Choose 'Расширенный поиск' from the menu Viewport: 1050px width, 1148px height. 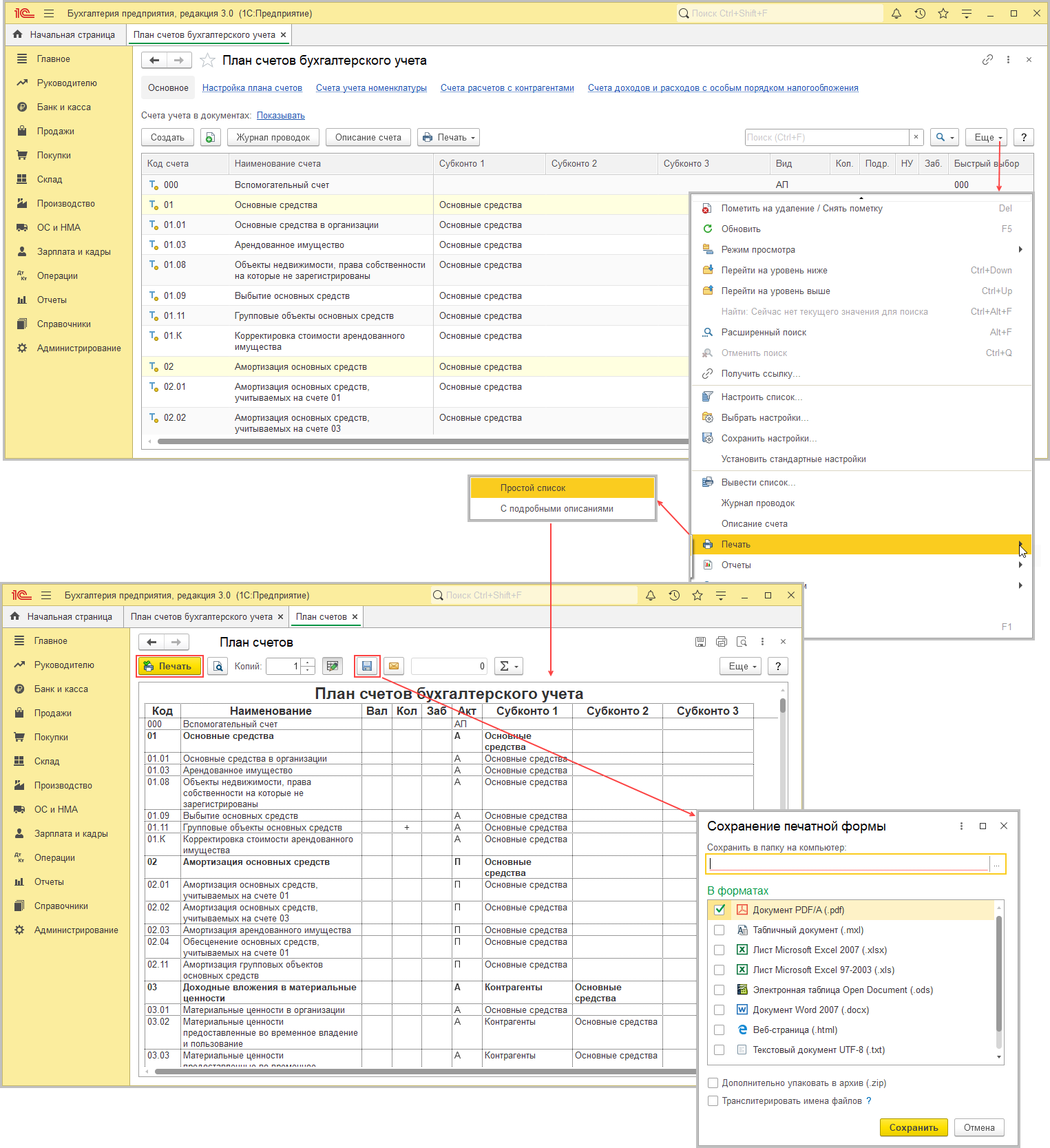[x=862, y=332]
